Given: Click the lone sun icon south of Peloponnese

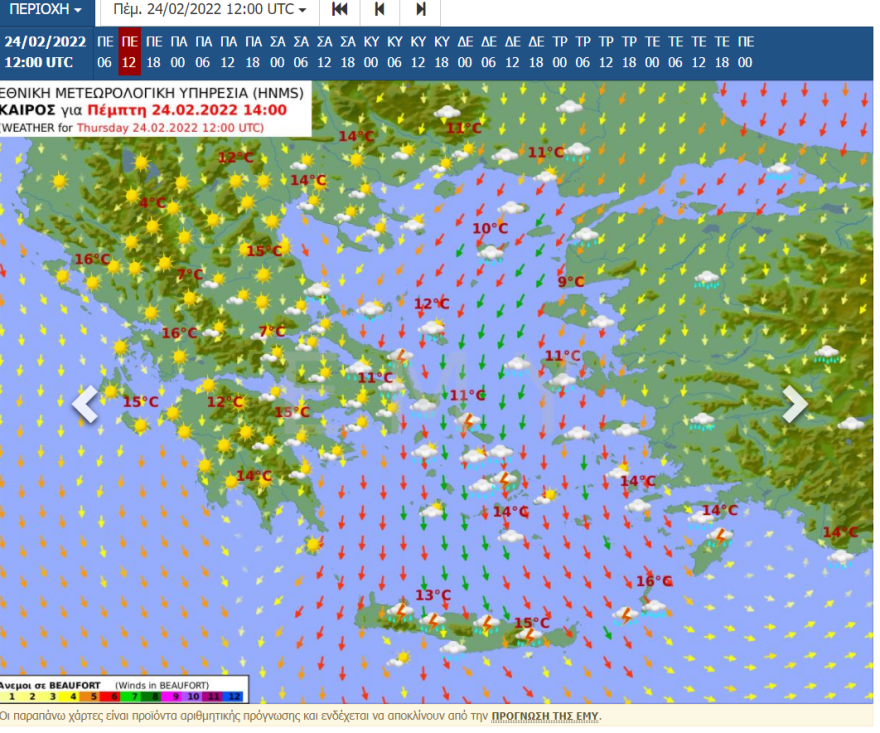Looking at the screenshot, I should [x=314, y=544].
